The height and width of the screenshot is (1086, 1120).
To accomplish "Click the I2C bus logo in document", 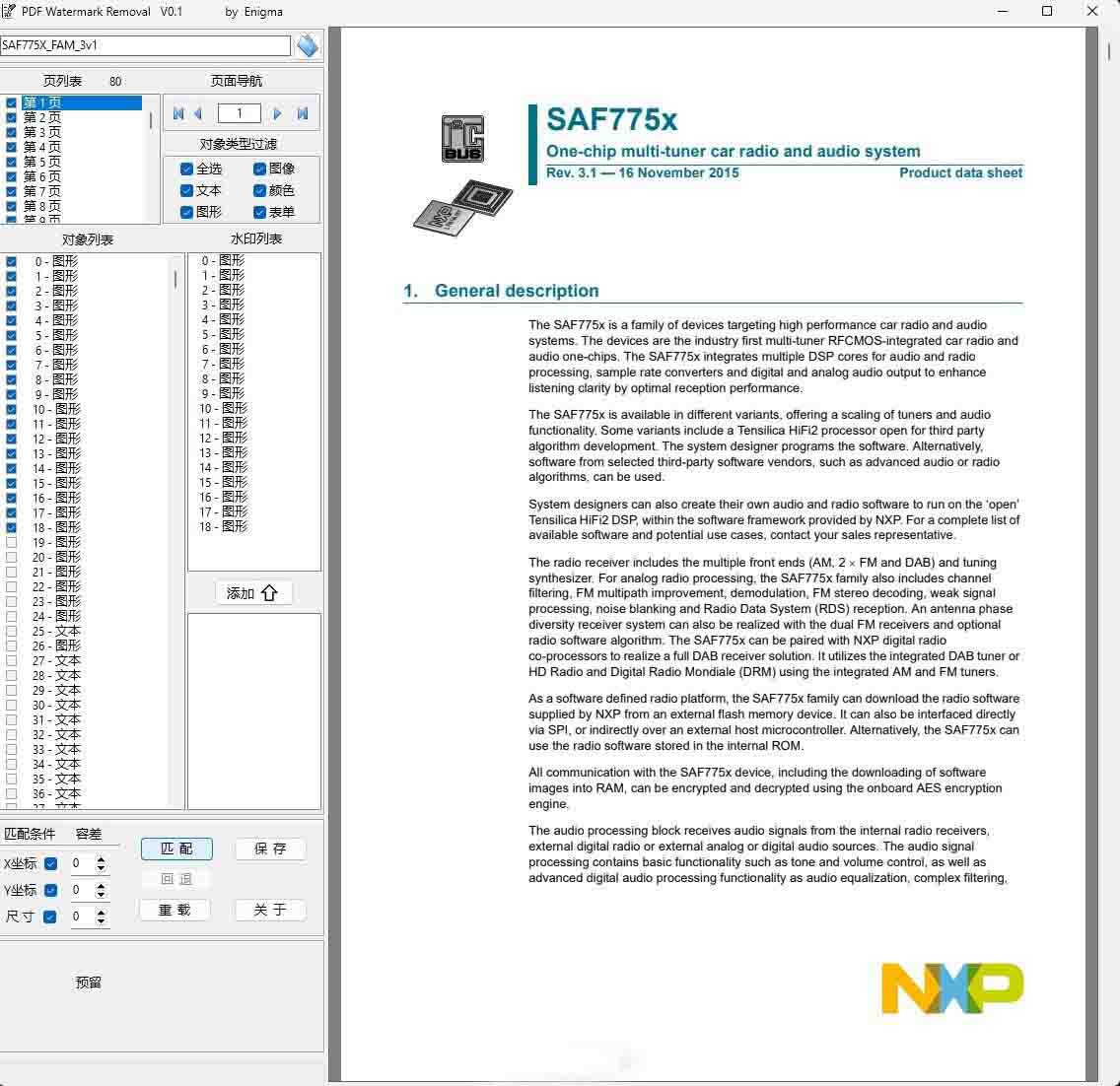I will pyautogui.click(x=461, y=139).
